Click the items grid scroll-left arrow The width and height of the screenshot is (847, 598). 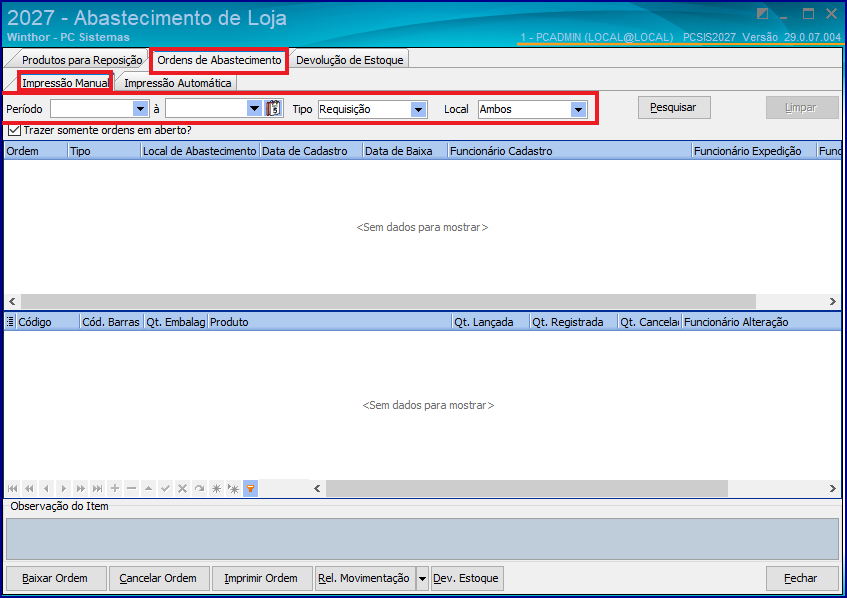click(x=318, y=488)
